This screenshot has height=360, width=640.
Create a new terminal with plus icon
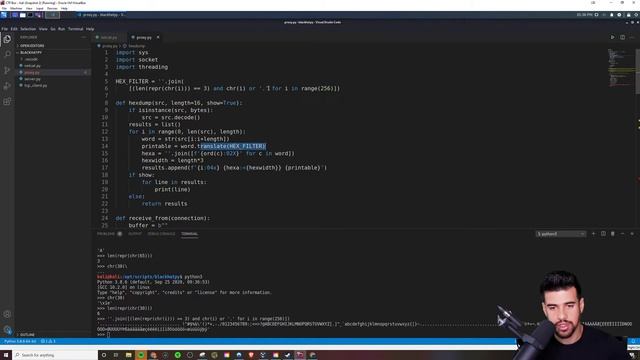(x=593, y=234)
